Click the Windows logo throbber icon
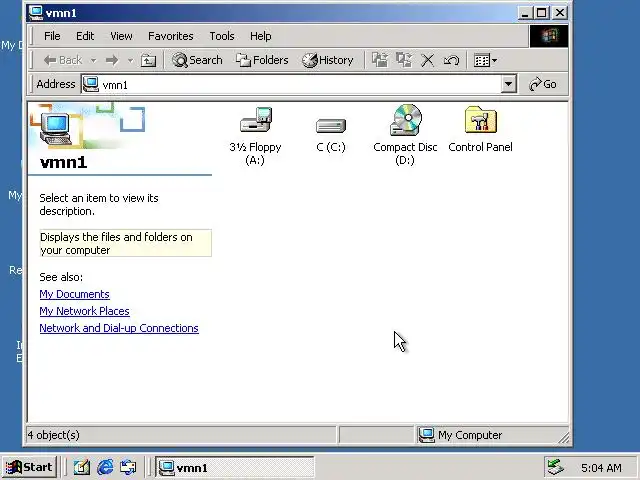Image resolution: width=640 pixels, height=480 pixels. click(x=549, y=36)
